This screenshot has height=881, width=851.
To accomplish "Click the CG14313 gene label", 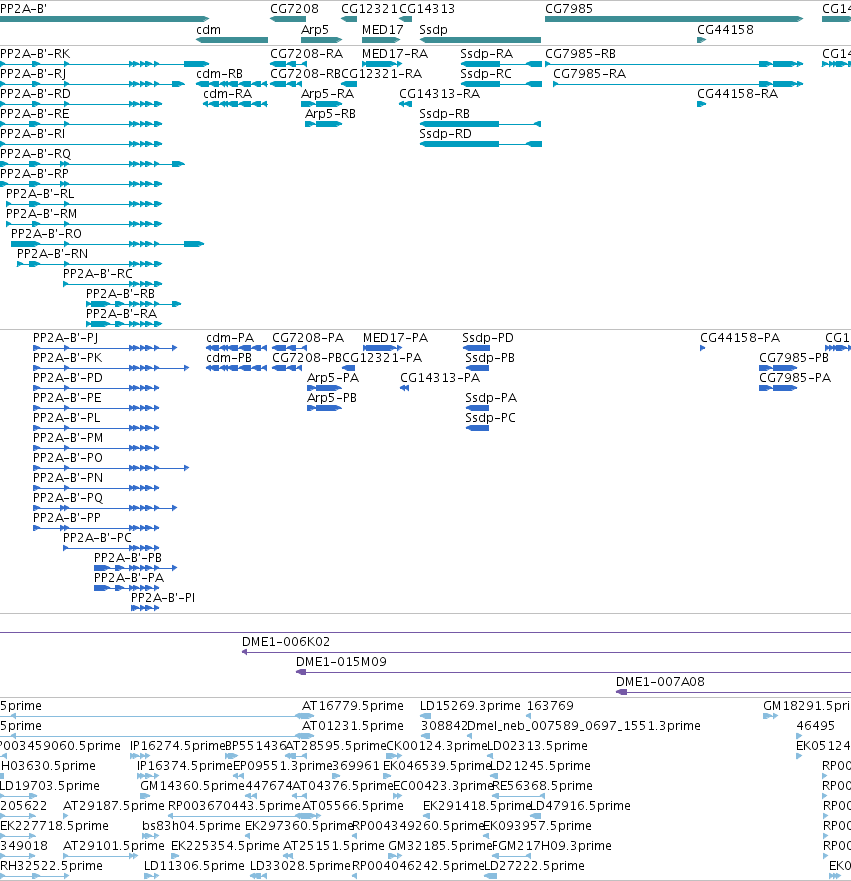I will coord(427,9).
